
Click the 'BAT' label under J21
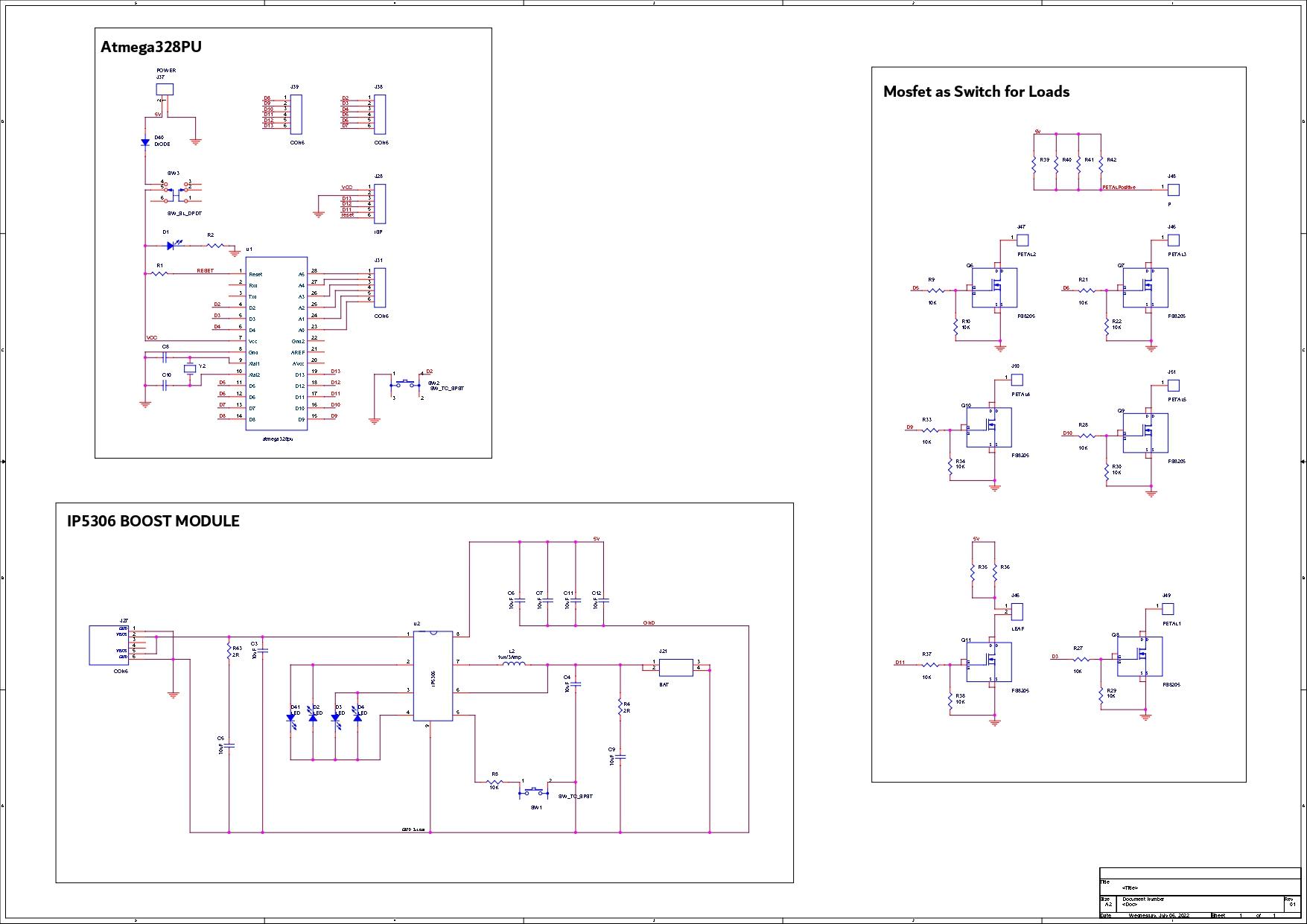tap(664, 685)
